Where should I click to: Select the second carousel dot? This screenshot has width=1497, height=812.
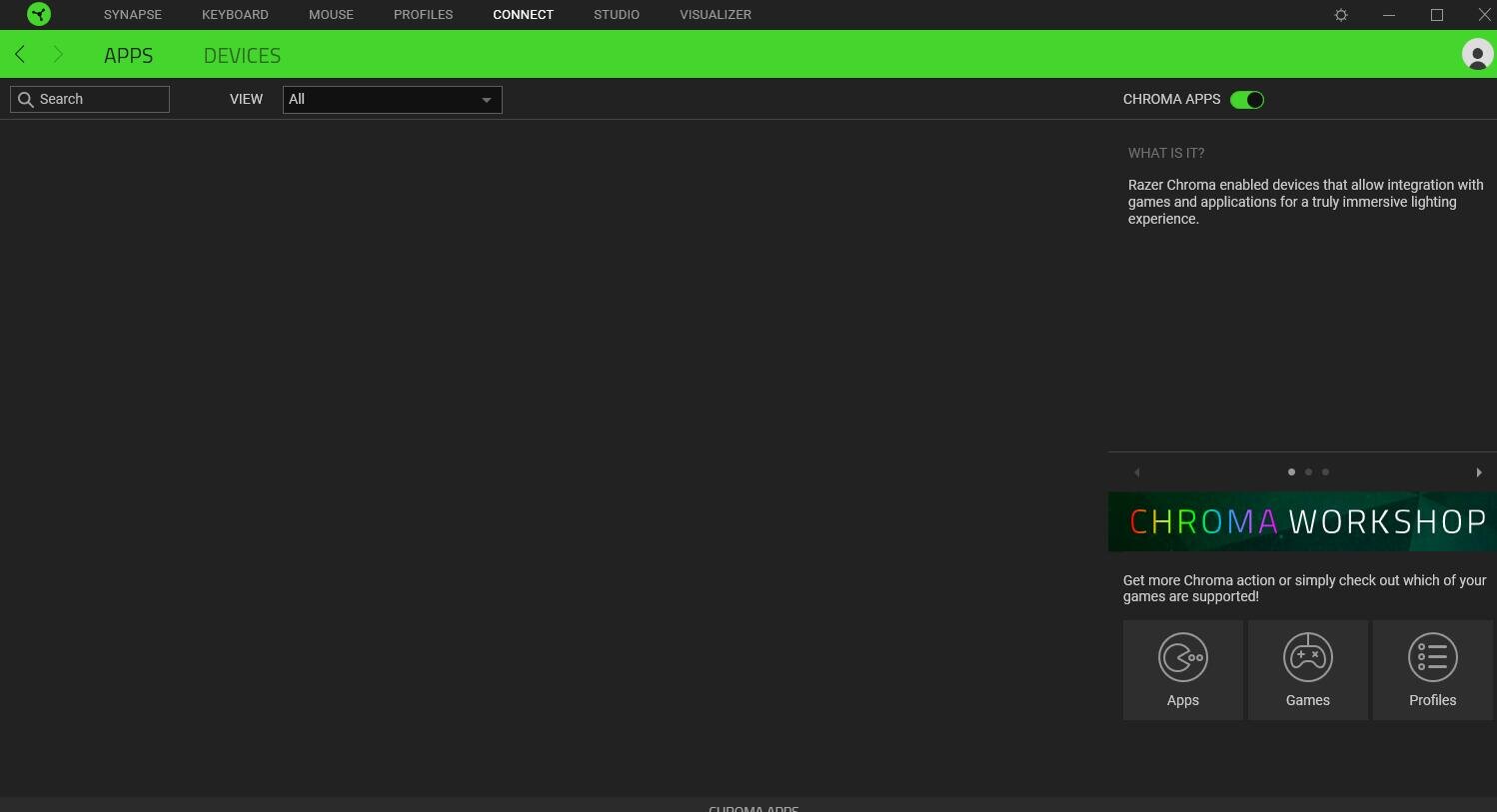[1308, 471]
